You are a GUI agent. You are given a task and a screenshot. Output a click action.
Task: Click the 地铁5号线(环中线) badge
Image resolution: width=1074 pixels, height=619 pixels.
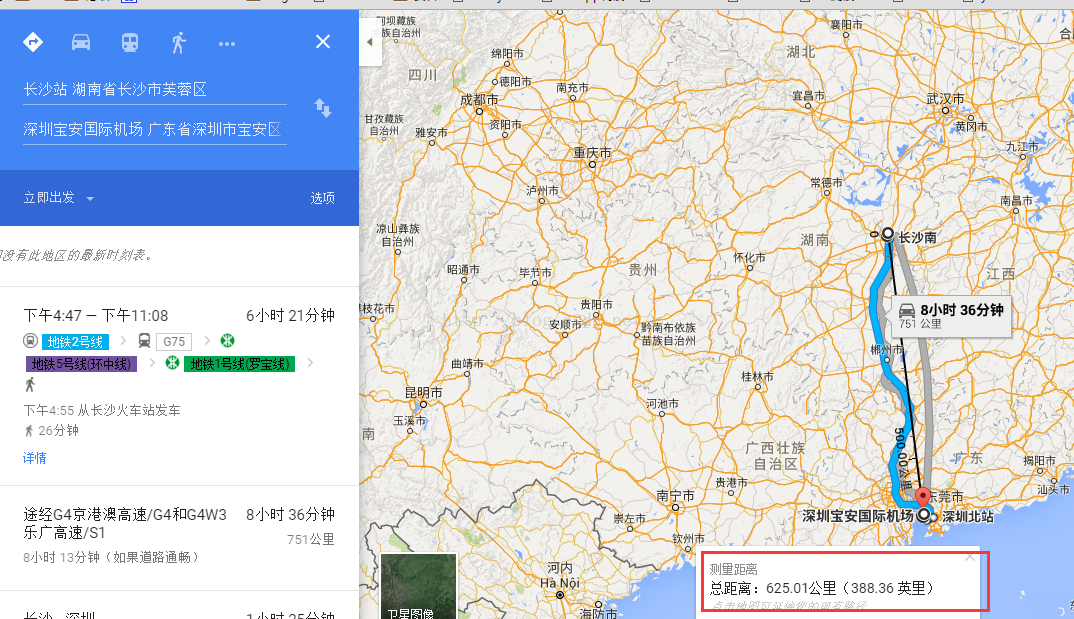coord(82,364)
